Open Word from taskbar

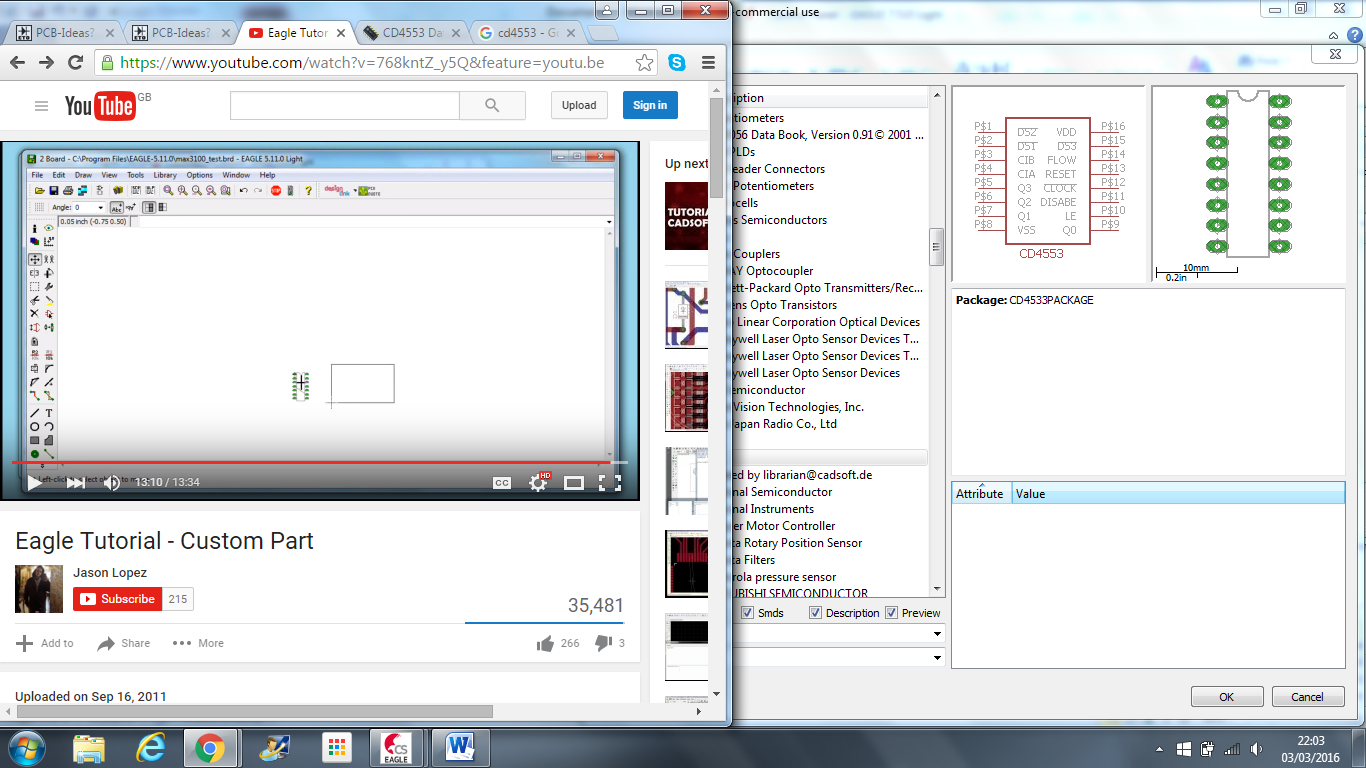(x=460, y=747)
